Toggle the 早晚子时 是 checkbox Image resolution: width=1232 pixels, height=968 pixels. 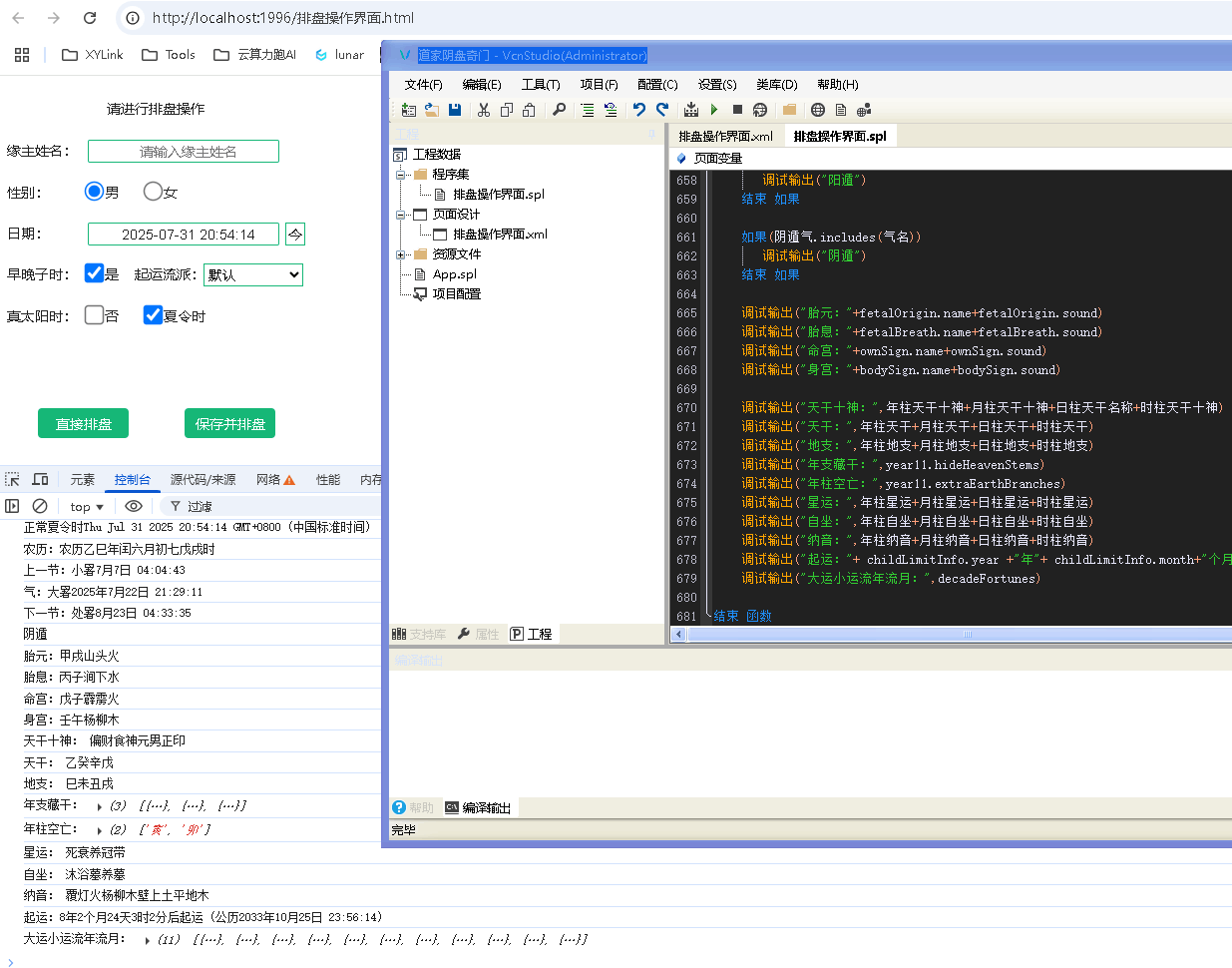pyautogui.click(x=95, y=273)
